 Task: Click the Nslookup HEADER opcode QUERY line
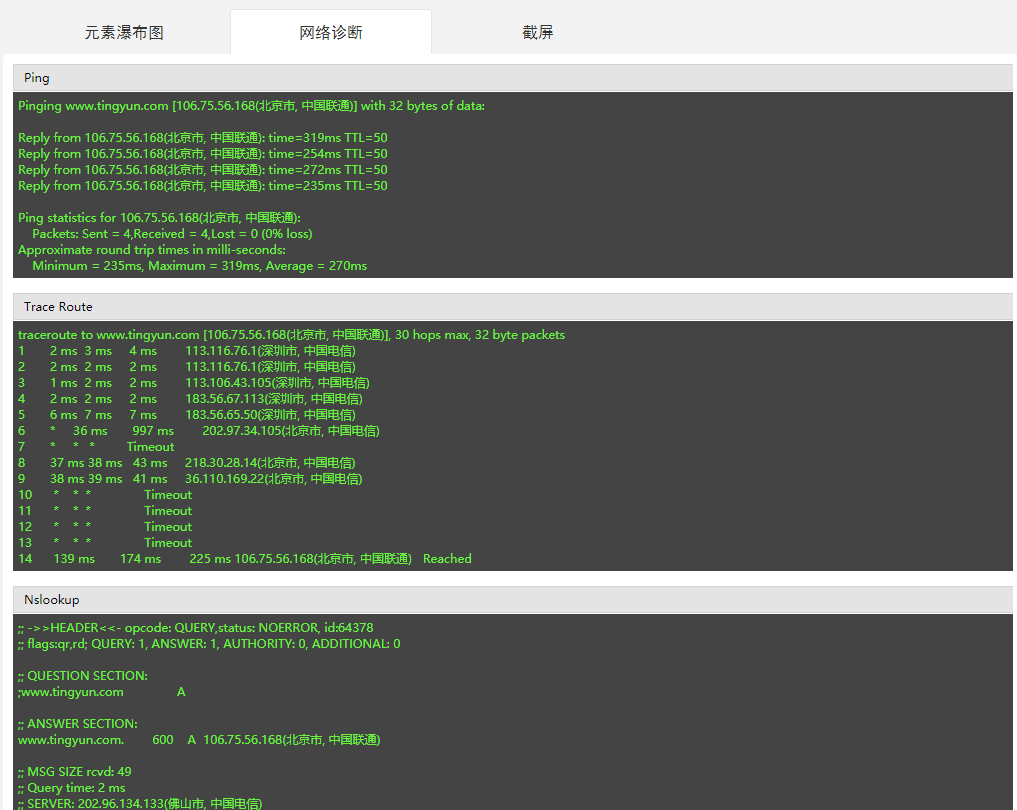click(x=195, y=628)
